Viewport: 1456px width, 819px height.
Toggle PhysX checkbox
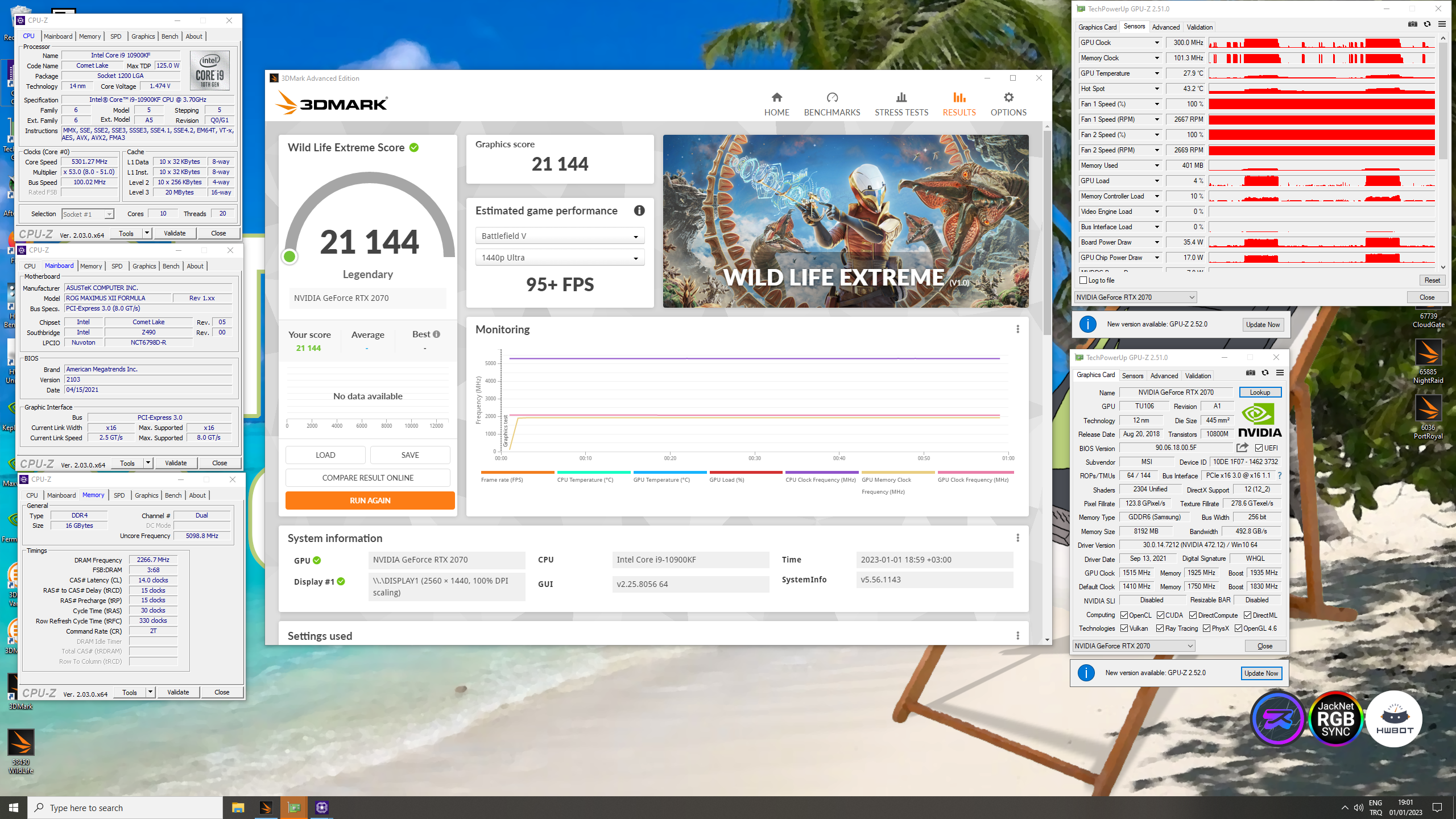pos(1206,628)
